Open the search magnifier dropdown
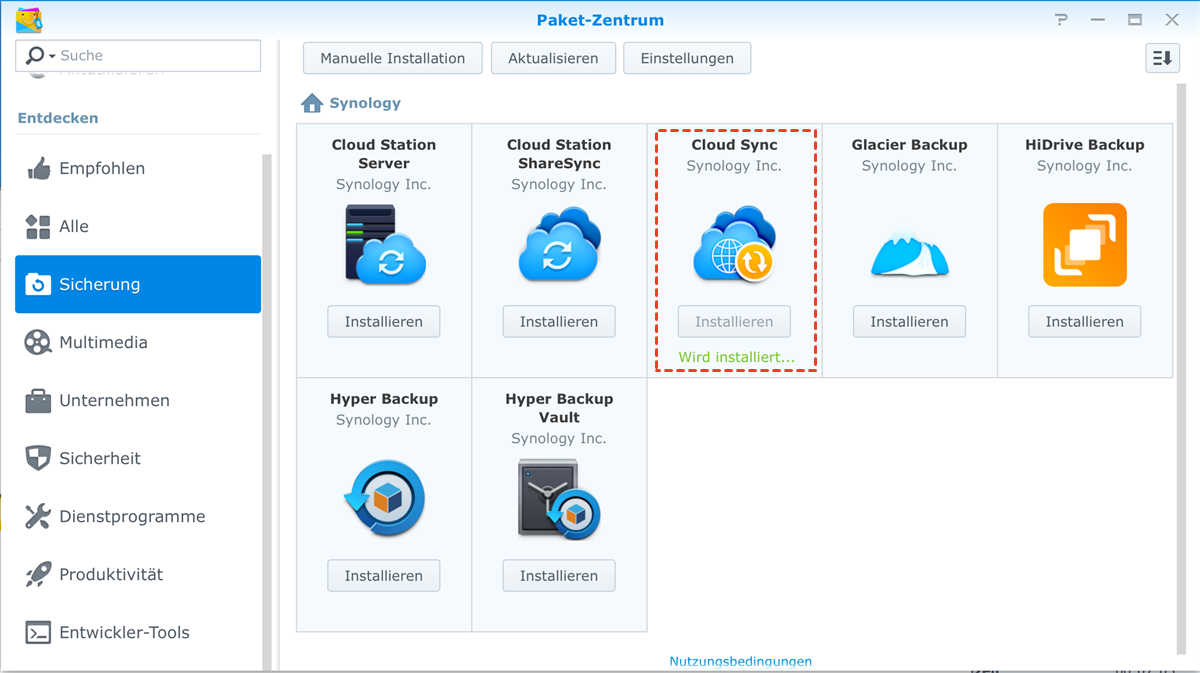Viewport: 1200px width, 673px height. (x=40, y=56)
